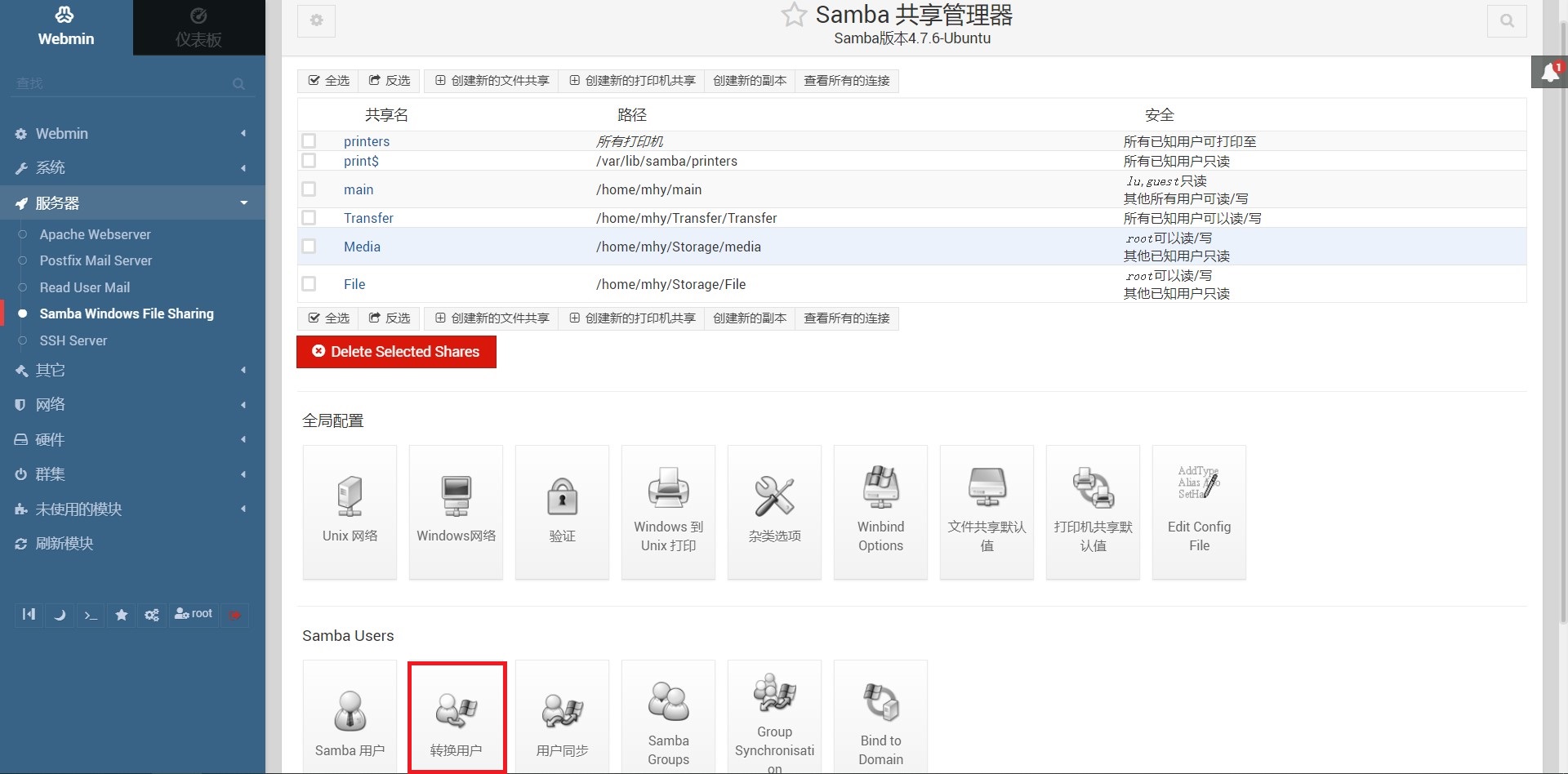The image size is (1568, 774).
Task: Open Apache Webserver in sidebar
Action: point(95,234)
